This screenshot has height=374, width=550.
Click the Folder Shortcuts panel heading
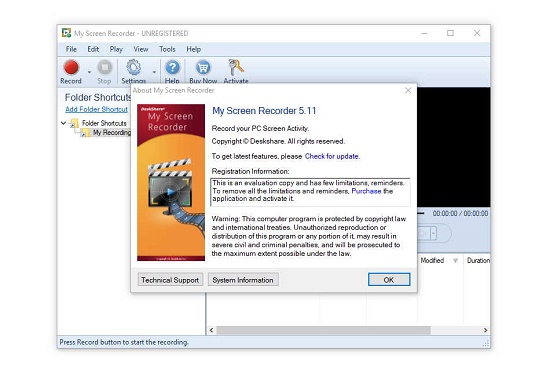(x=98, y=97)
